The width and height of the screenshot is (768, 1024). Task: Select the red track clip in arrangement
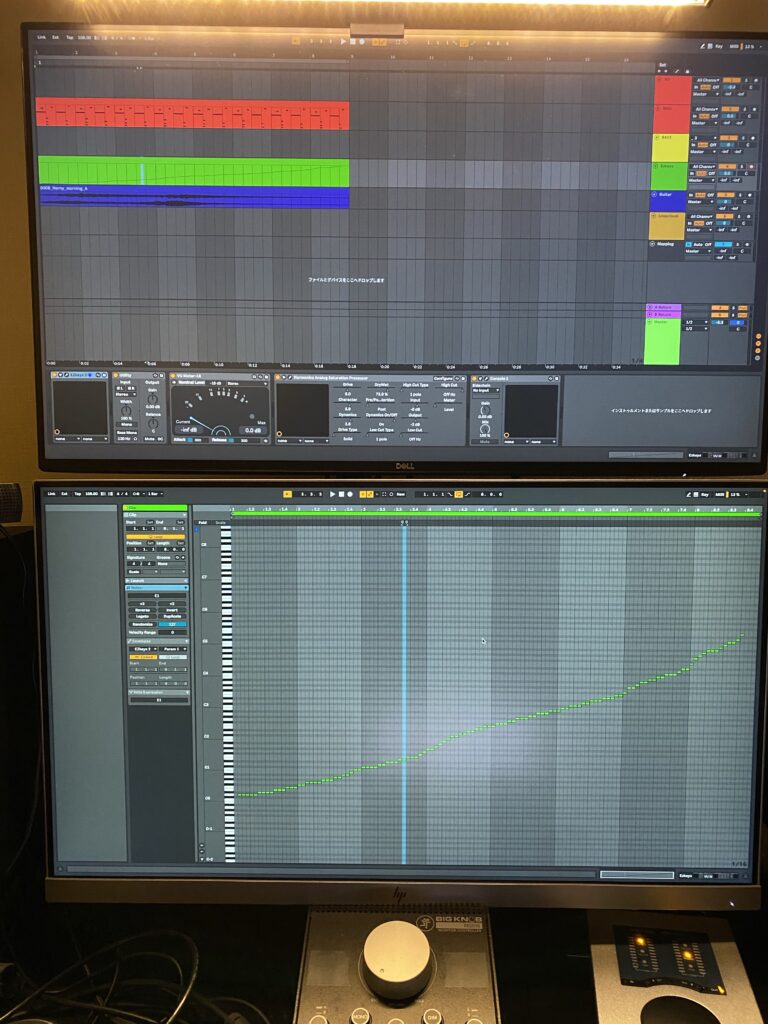pos(192,113)
